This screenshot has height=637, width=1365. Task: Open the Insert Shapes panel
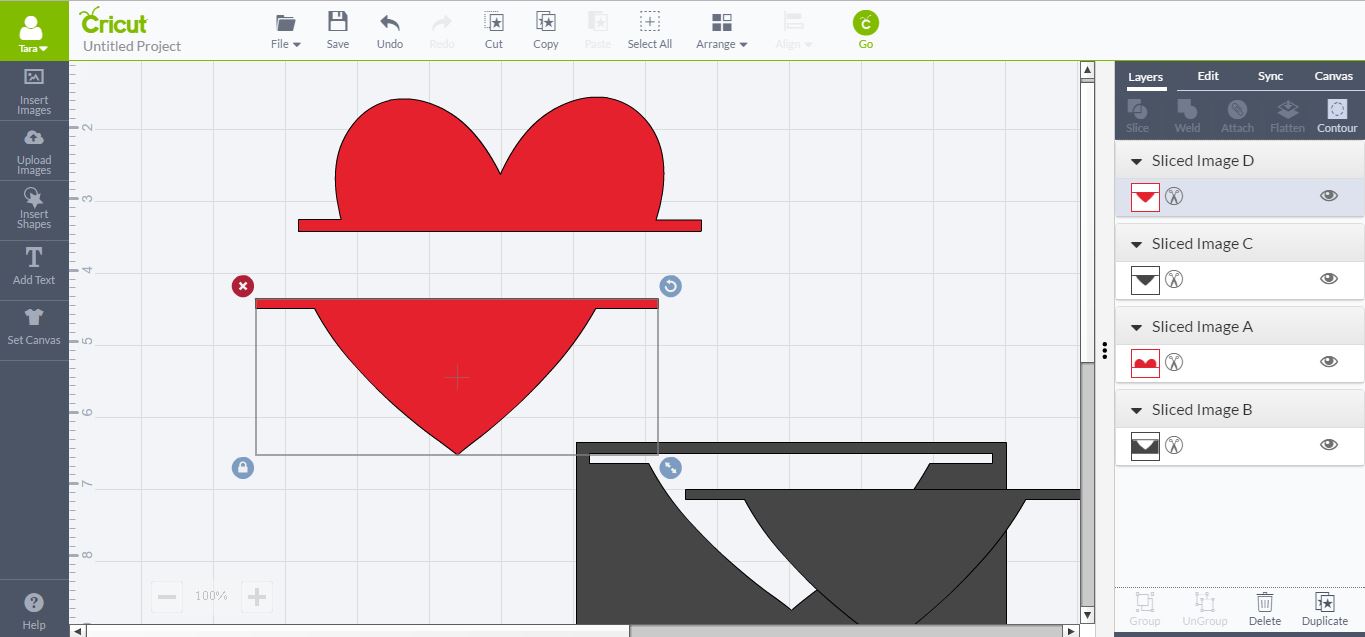34,208
